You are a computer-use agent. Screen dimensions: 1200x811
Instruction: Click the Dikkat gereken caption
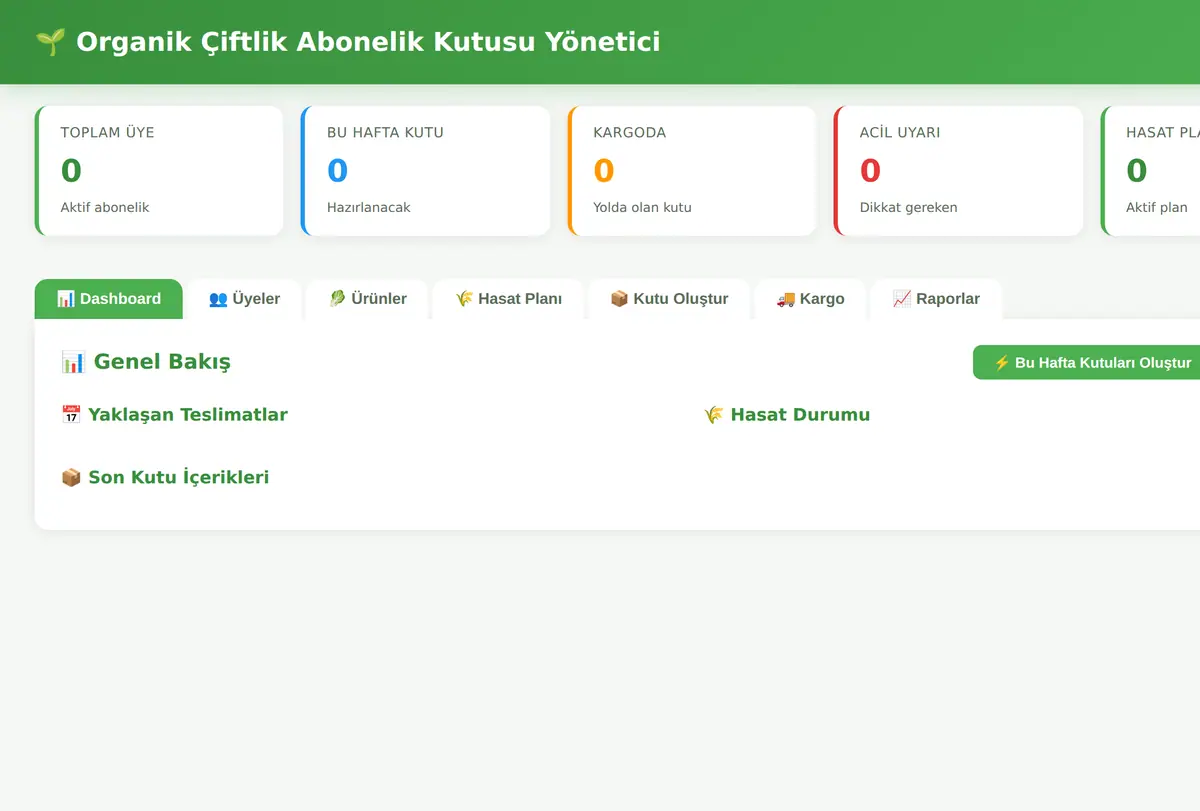coord(909,208)
